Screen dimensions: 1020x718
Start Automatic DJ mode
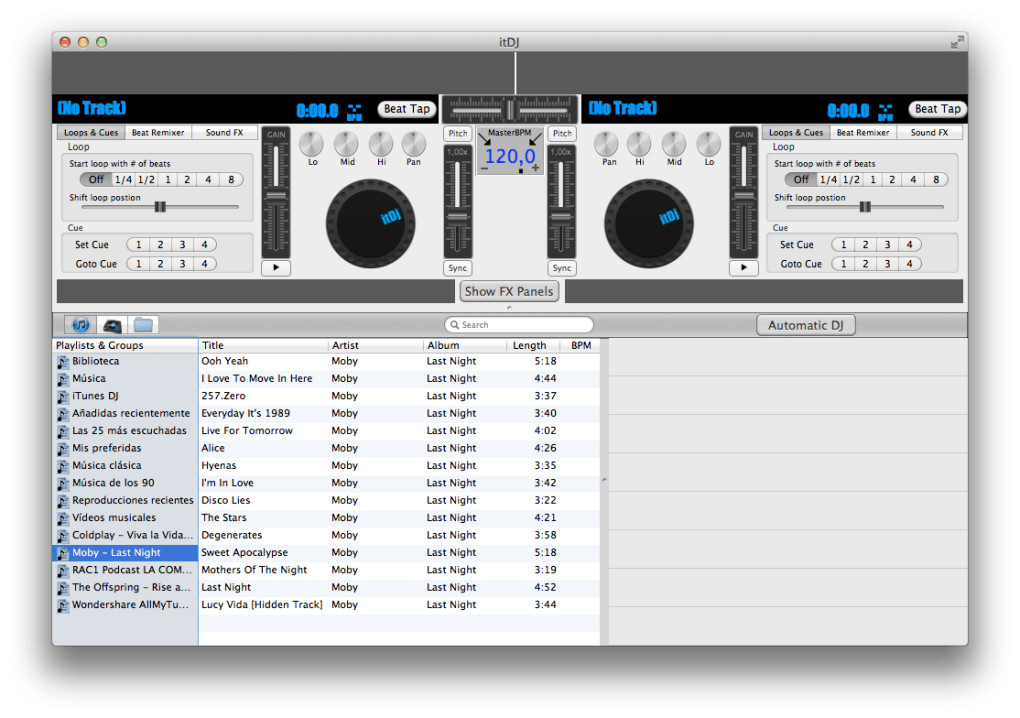806,325
